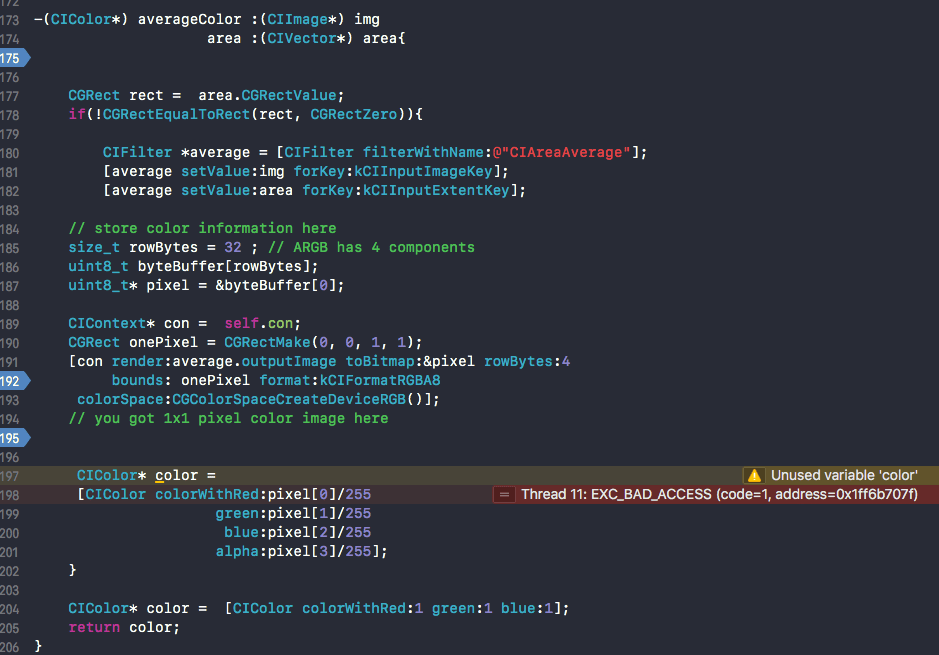Click the EXC_BAD_ACCESS error message text
The width and height of the screenshot is (939, 655).
tap(648, 494)
